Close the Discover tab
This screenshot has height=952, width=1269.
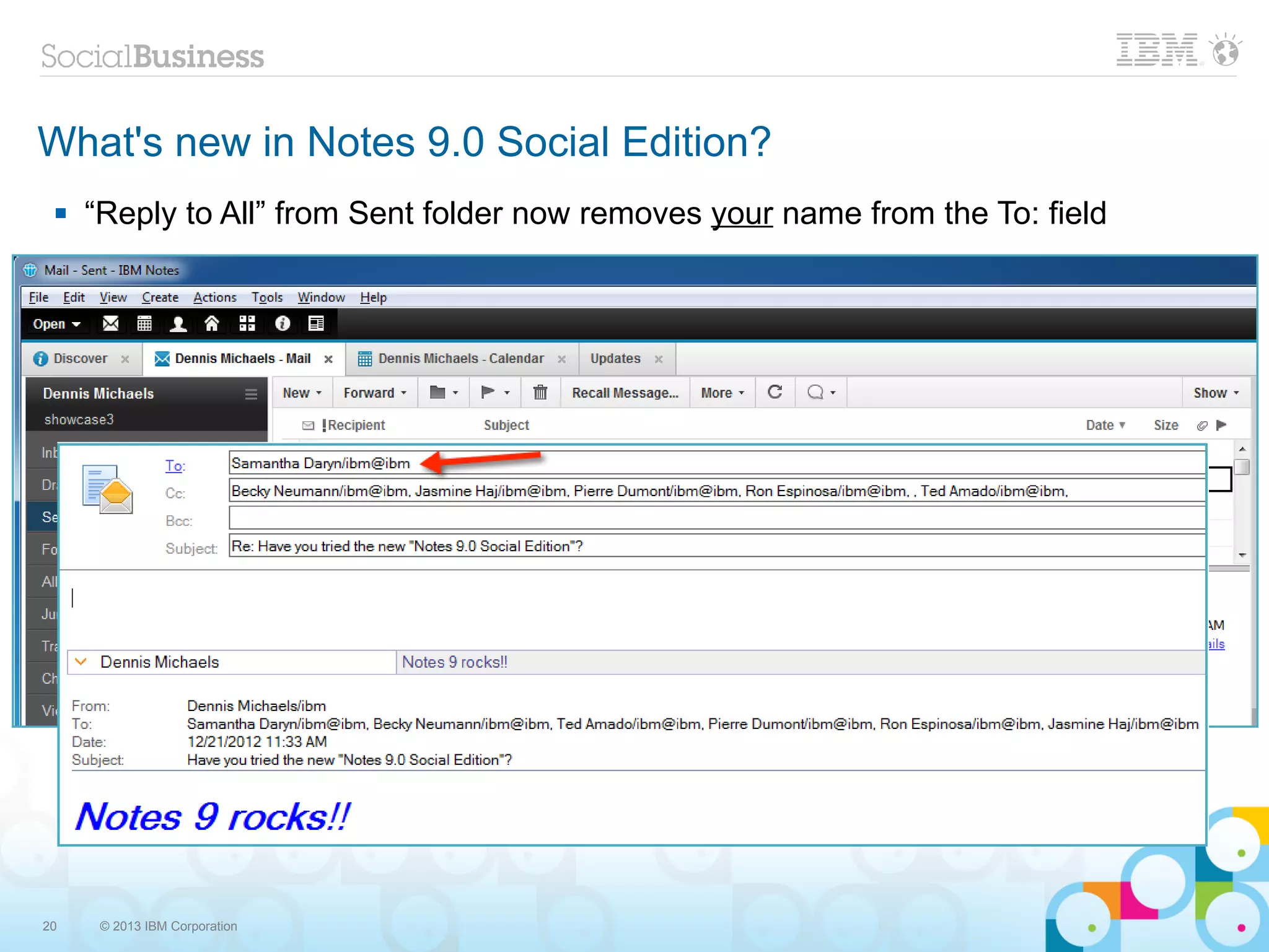(125, 359)
